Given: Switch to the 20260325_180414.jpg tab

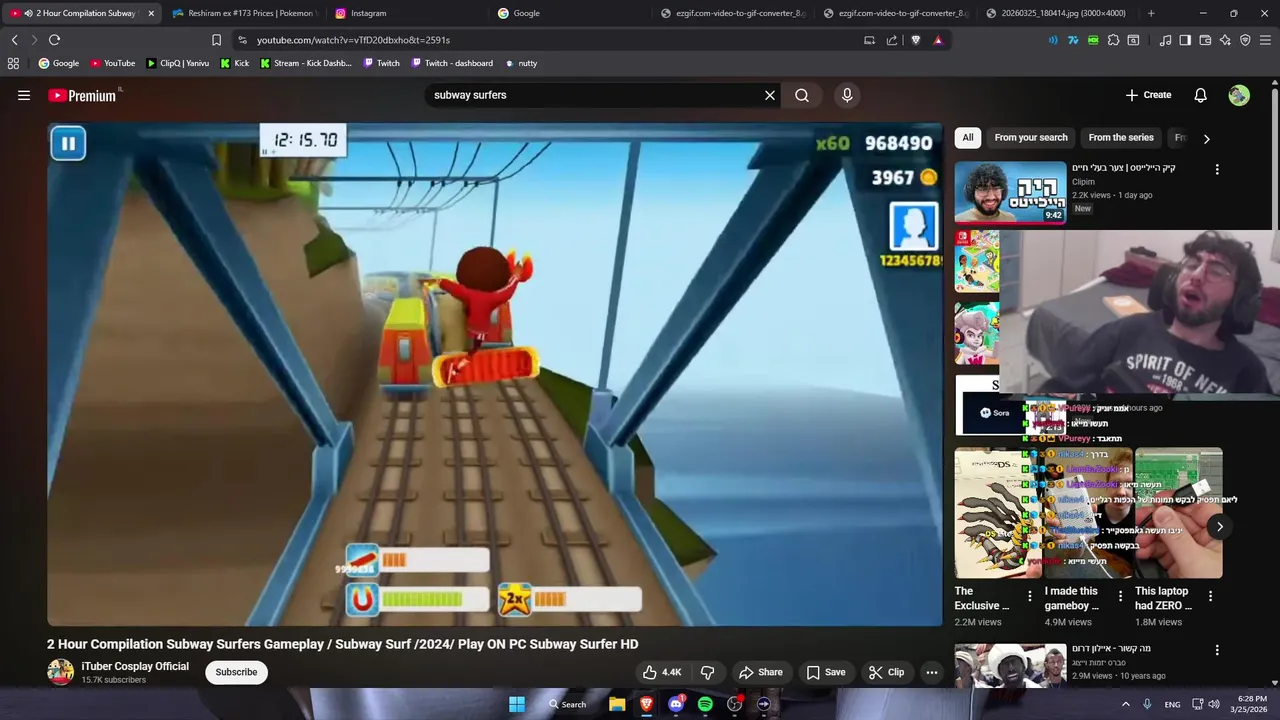Looking at the screenshot, I should pyautogui.click(x=1056, y=13).
